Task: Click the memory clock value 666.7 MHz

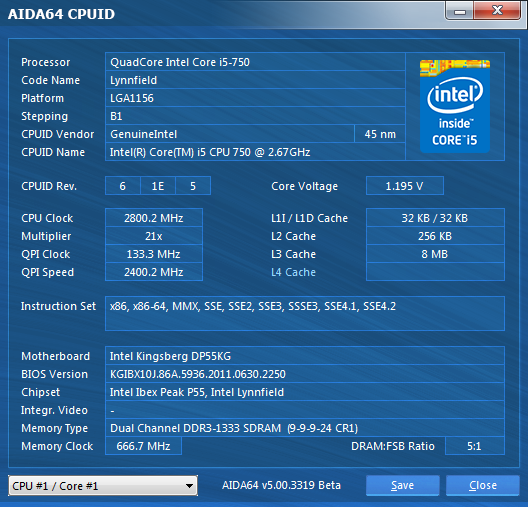Action: (143, 446)
